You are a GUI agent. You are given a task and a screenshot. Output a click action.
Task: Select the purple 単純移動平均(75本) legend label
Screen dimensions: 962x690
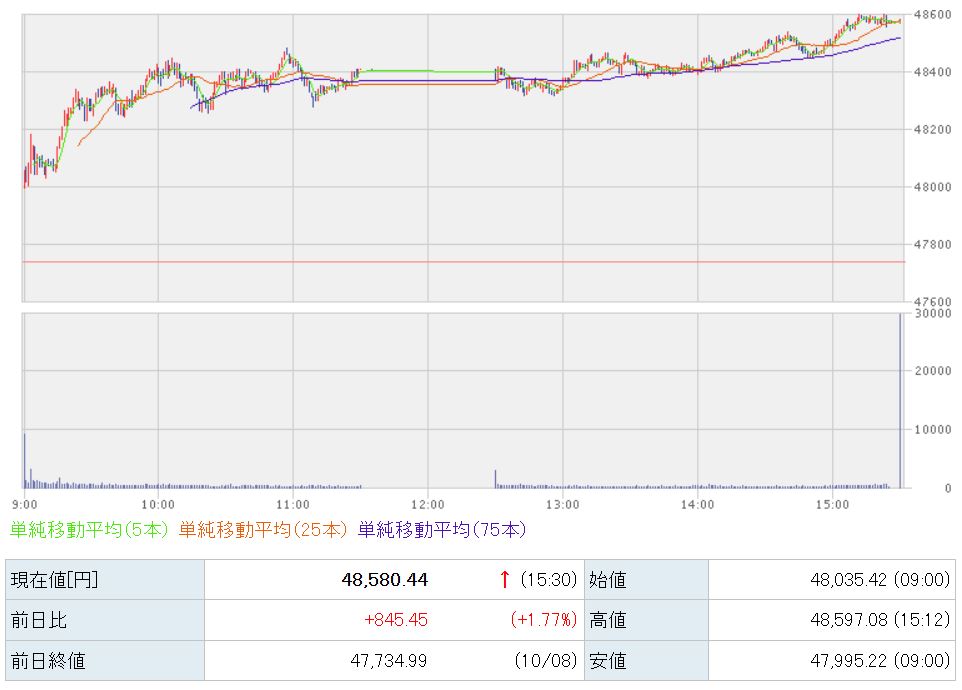441,529
